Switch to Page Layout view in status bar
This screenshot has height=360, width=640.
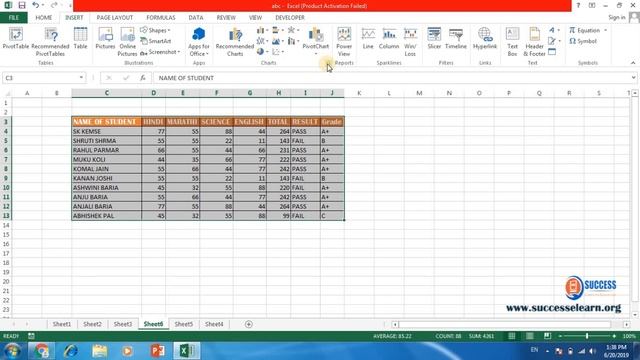coord(529,336)
